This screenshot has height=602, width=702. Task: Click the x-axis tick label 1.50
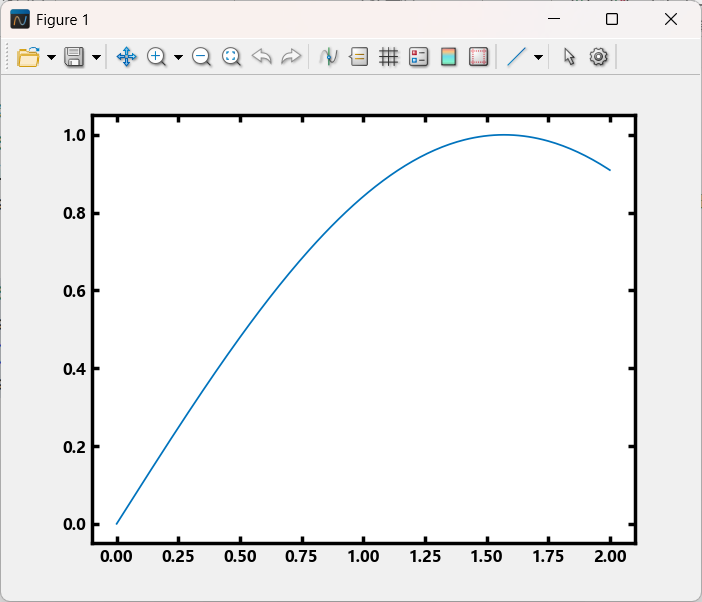coord(486,556)
